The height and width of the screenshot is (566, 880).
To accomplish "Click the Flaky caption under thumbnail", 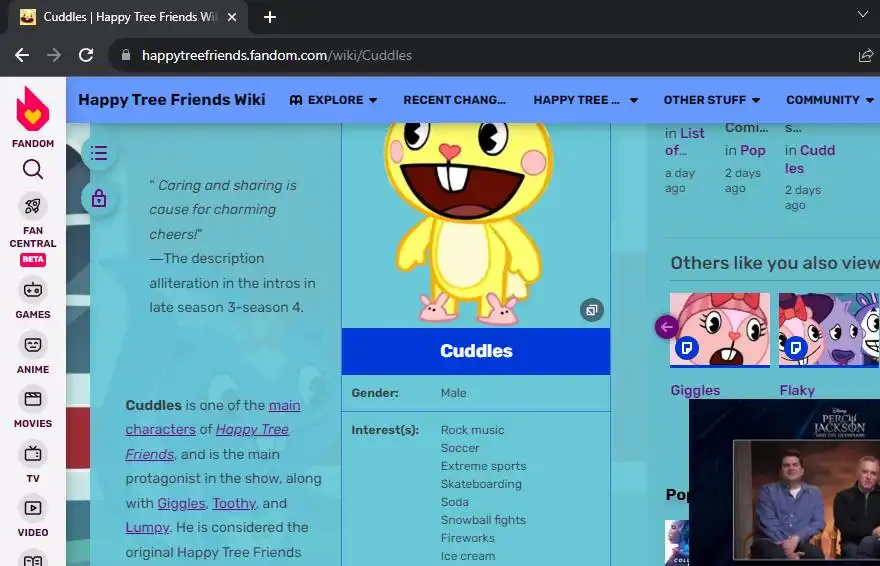I will click(797, 390).
